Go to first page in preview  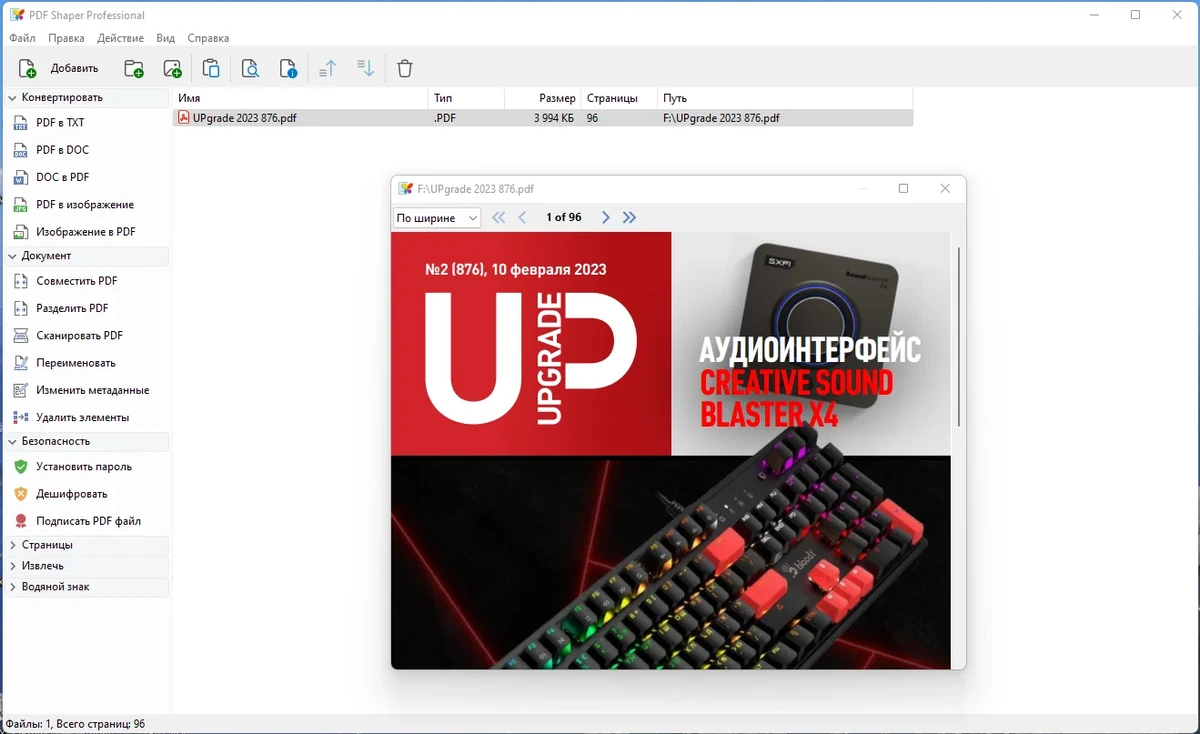pyautogui.click(x=499, y=217)
